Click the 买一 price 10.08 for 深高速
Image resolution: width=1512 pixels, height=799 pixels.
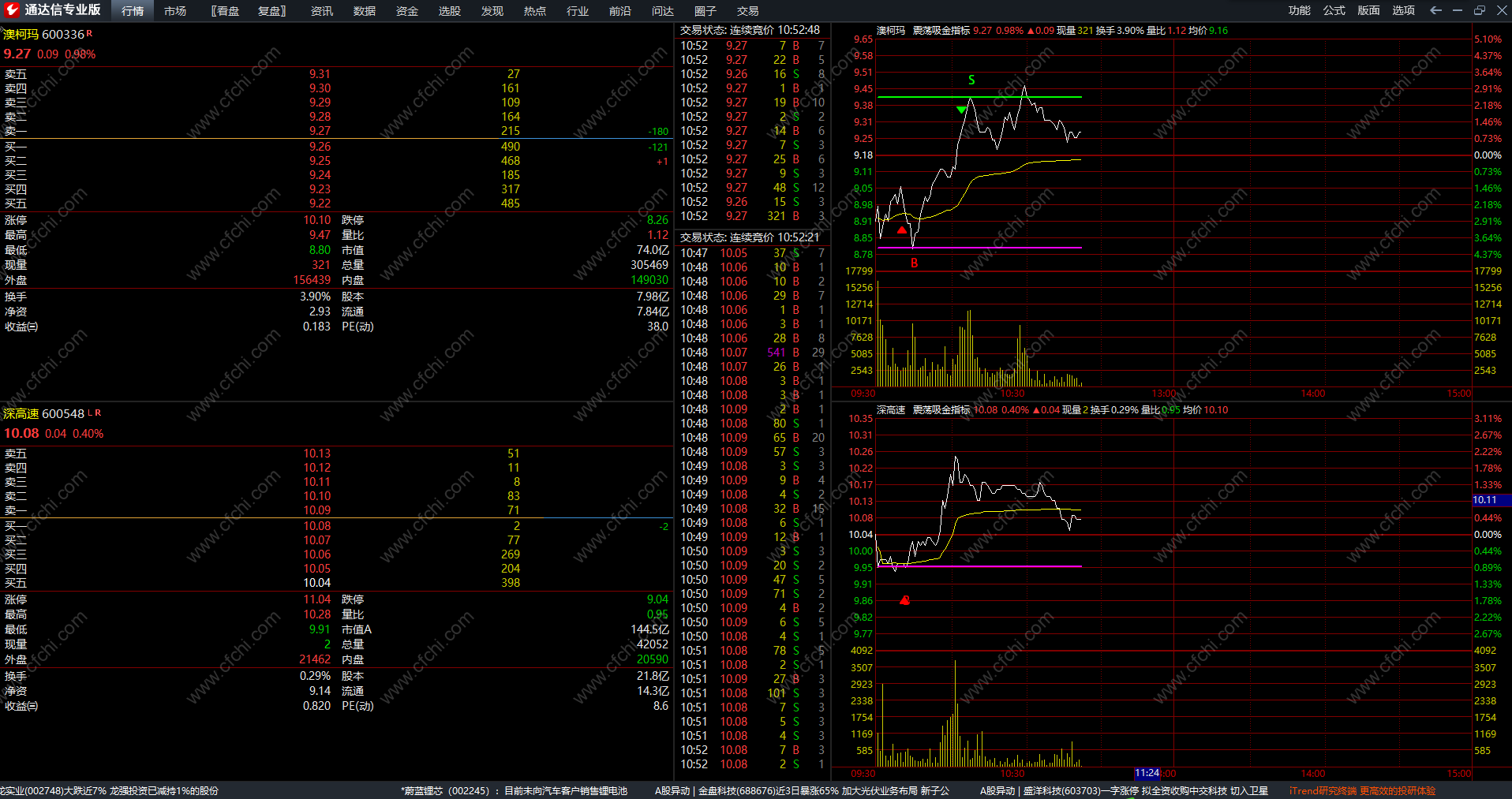(x=317, y=526)
